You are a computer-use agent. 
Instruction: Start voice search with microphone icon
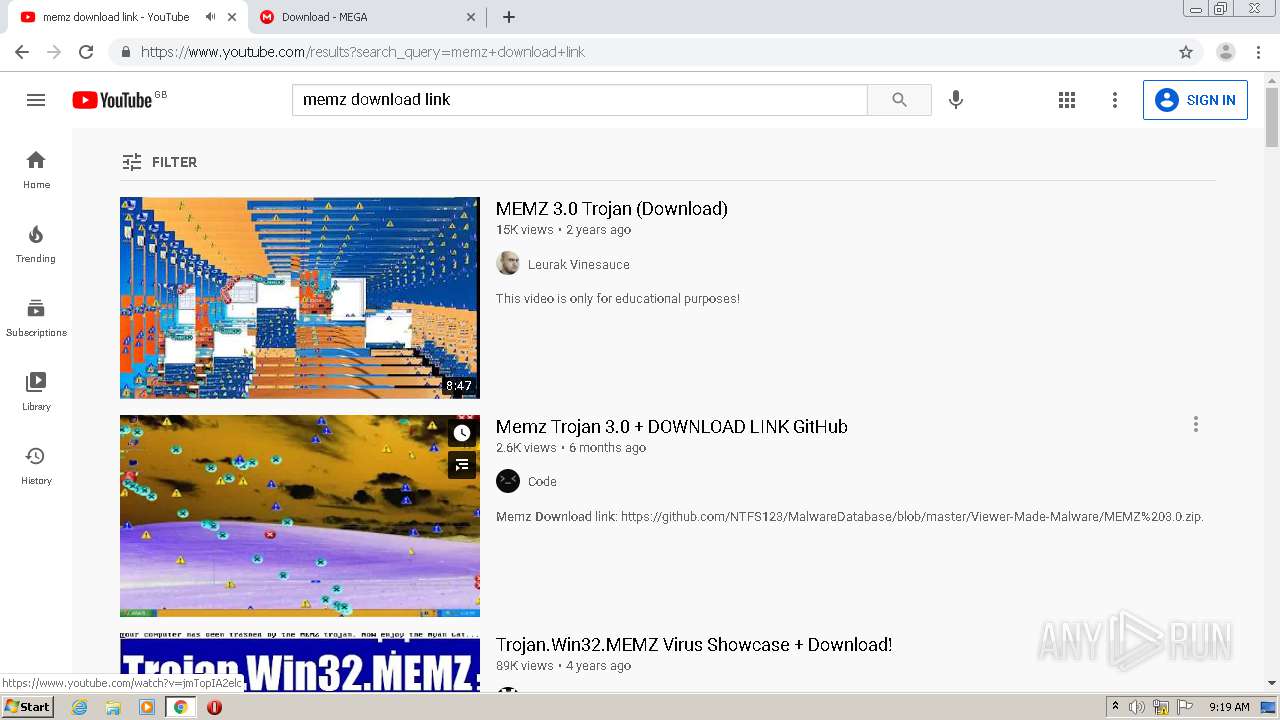(956, 100)
